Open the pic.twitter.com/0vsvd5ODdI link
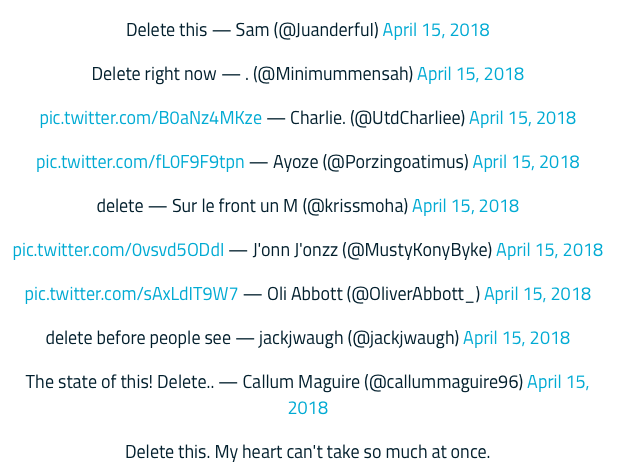This screenshot has width=617, height=471. click(x=118, y=250)
